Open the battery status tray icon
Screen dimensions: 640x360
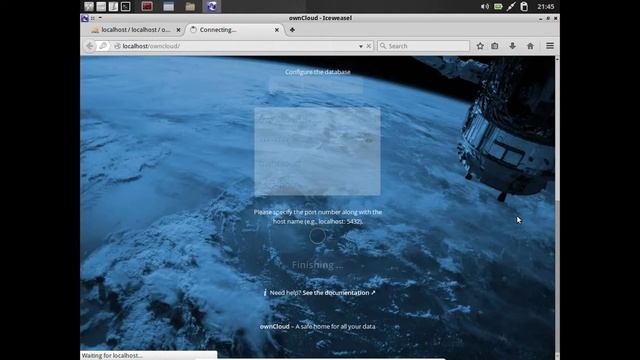pos(498,7)
